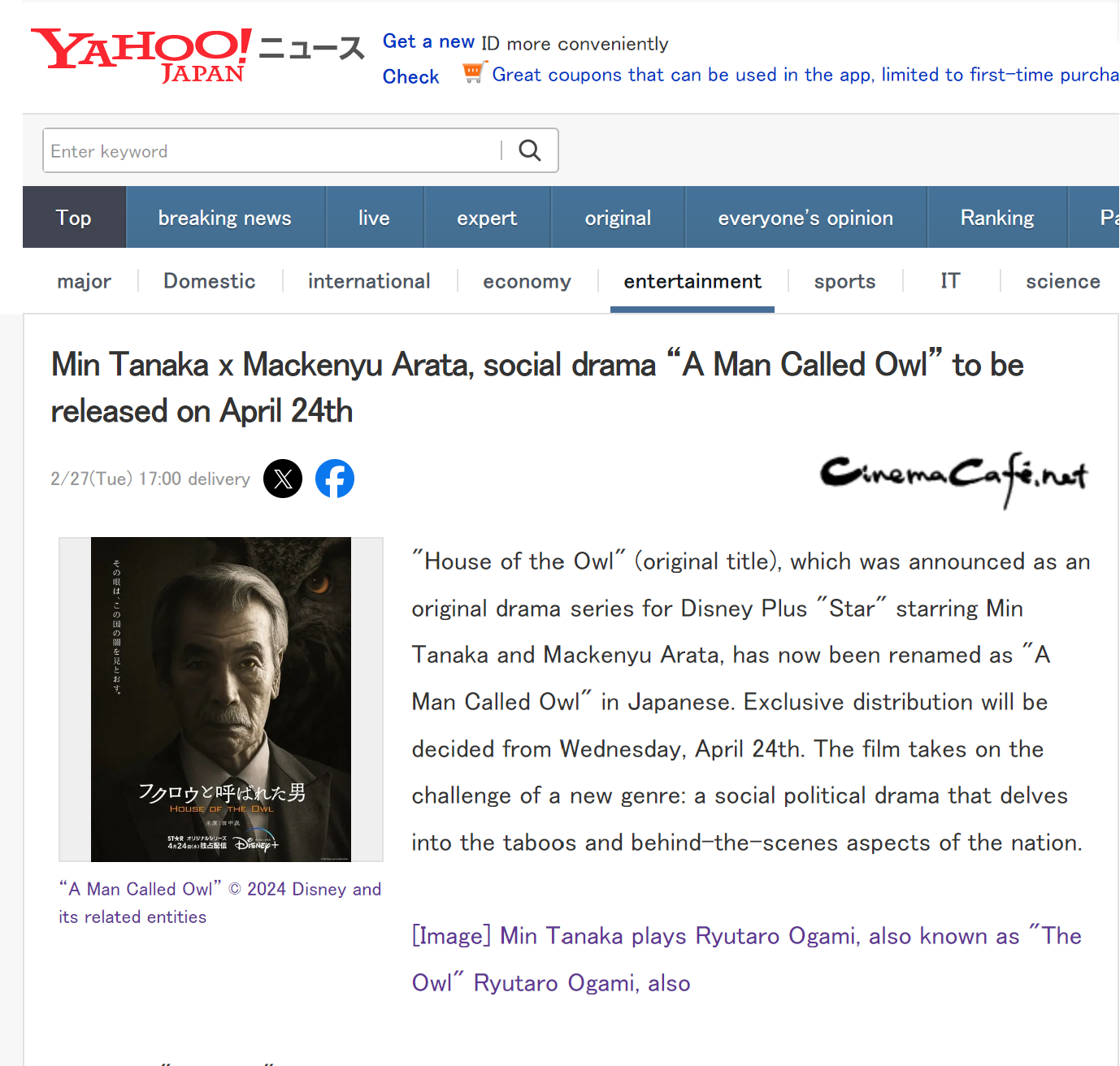Focus the Enter keyword search field
1120x1066 pixels.
pos(272,150)
